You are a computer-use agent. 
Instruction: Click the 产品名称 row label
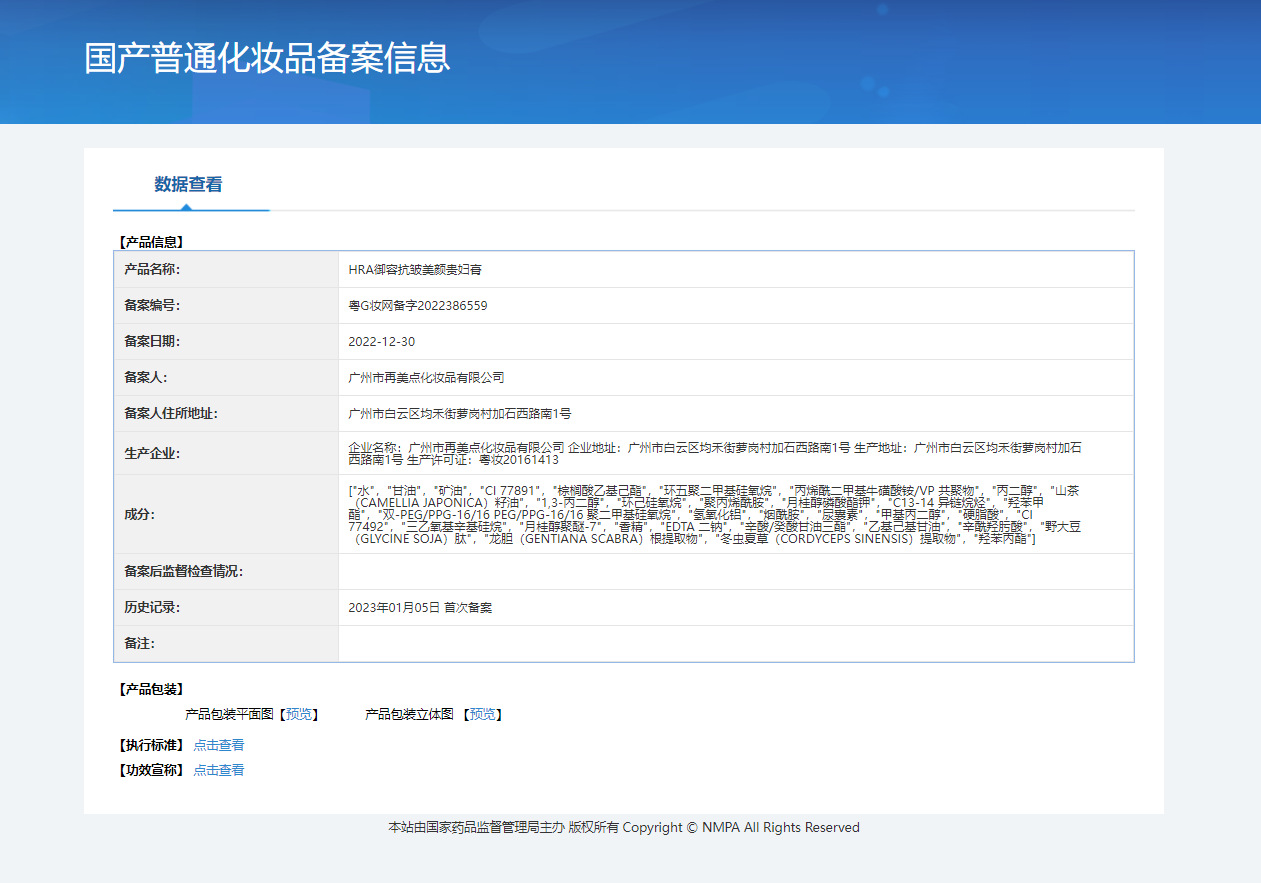tap(154, 269)
